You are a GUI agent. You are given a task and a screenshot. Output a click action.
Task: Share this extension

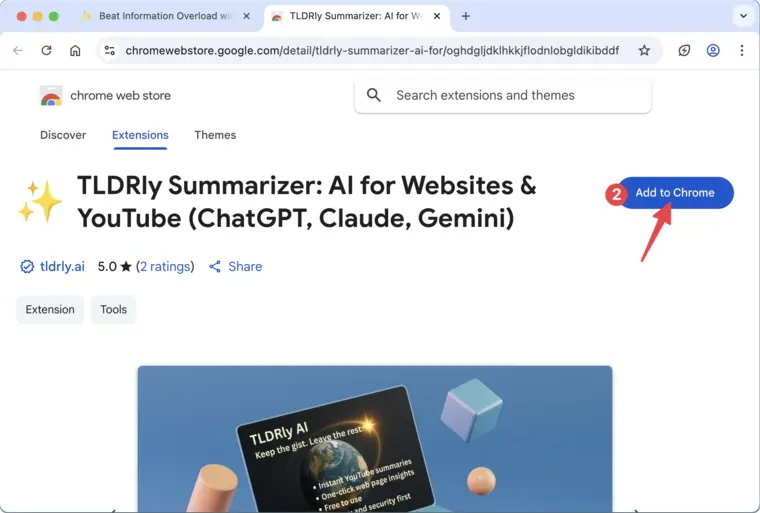(236, 266)
